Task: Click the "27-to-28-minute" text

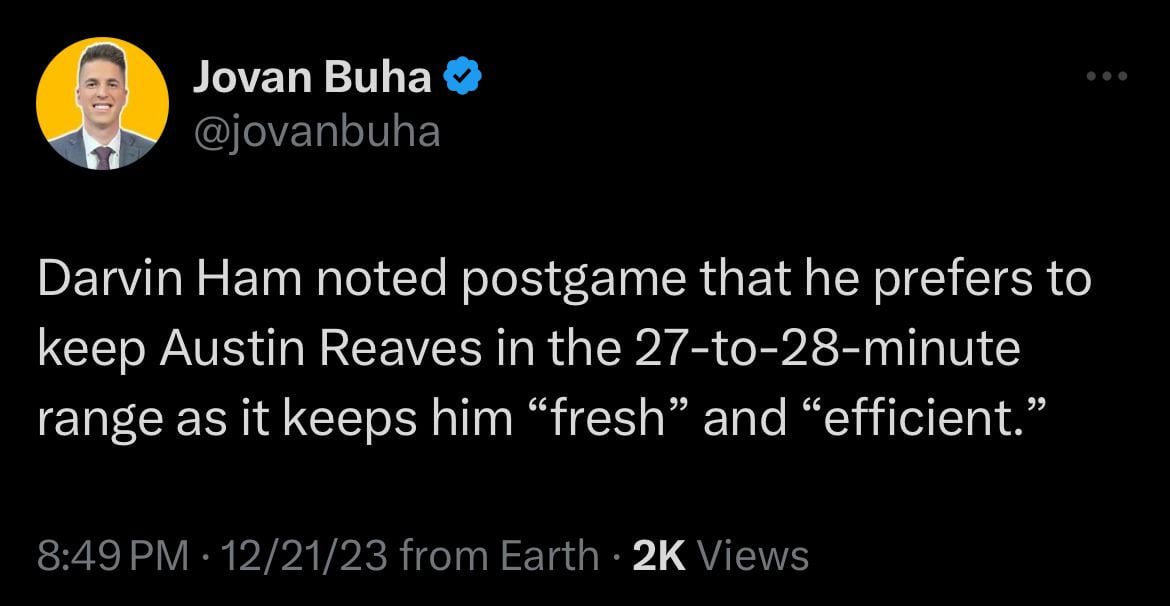Action: coord(824,350)
